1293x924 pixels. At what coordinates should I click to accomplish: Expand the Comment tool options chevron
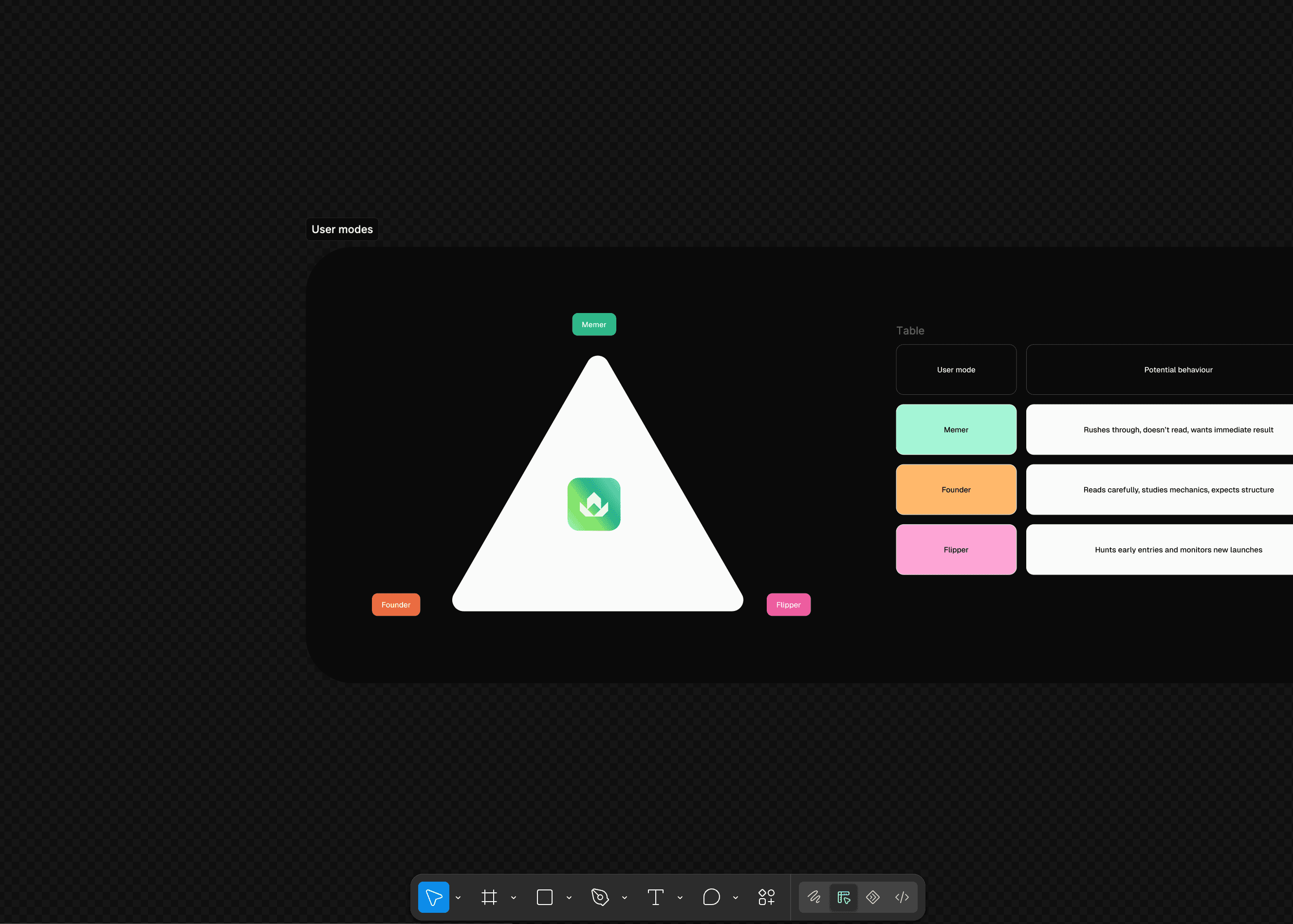tap(736, 898)
